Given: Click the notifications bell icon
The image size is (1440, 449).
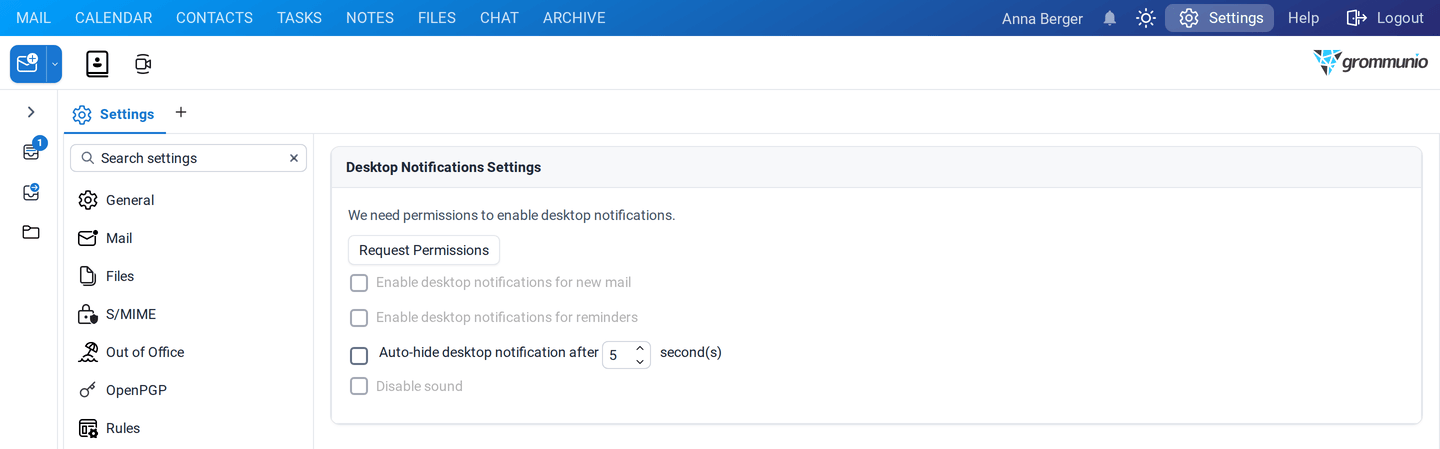Looking at the screenshot, I should pyautogui.click(x=1110, y=18).
